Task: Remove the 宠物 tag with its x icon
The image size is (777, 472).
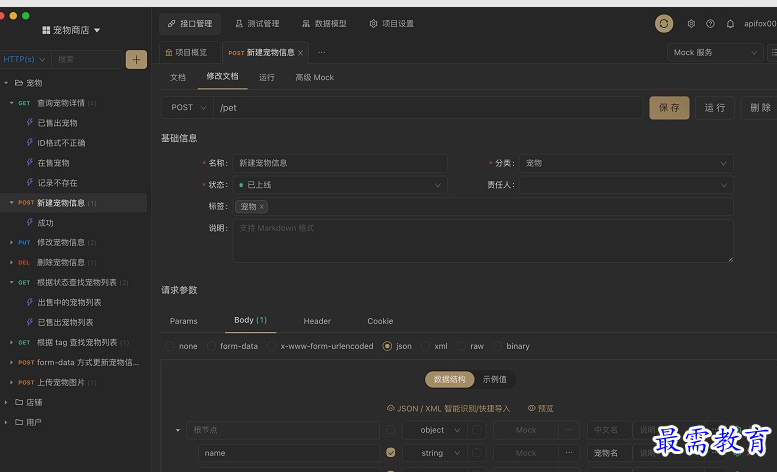Action: 262,207
